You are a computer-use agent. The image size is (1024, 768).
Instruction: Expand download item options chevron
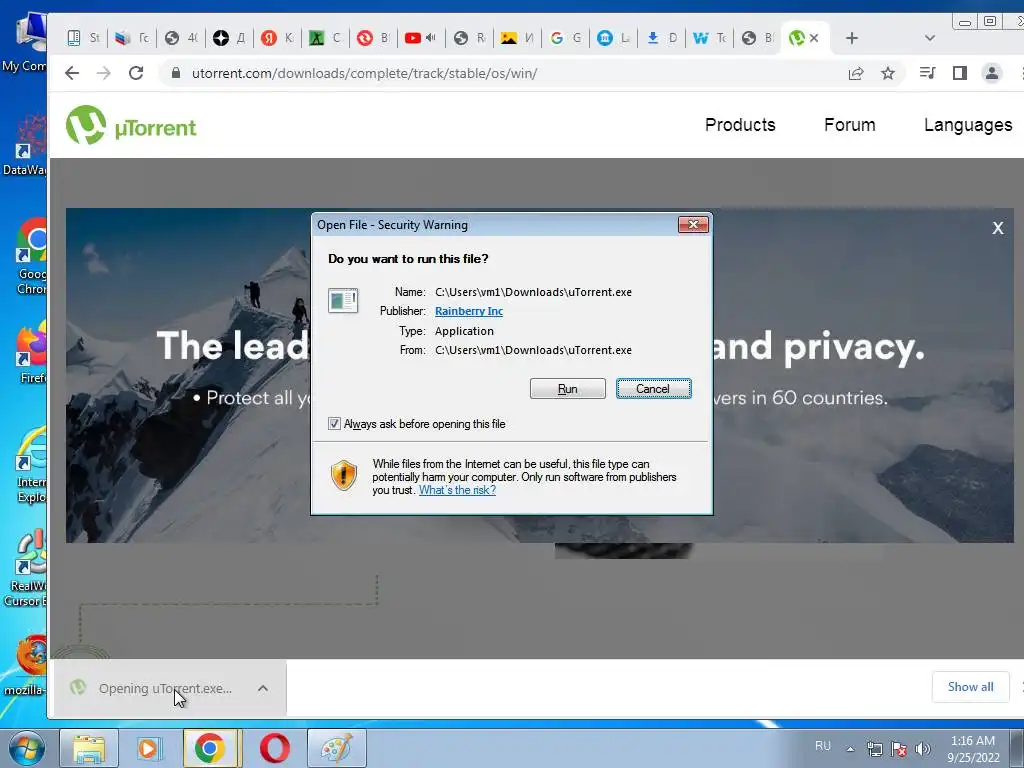point(263,688)
